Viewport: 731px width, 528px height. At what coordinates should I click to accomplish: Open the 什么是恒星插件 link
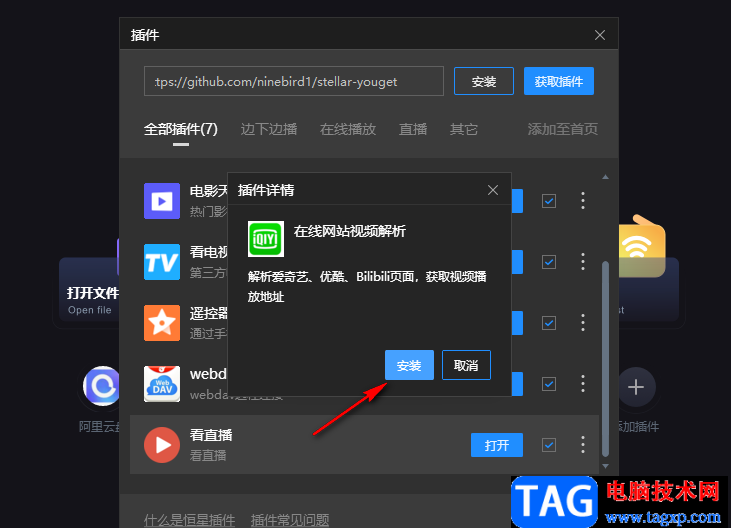[189, 519]
